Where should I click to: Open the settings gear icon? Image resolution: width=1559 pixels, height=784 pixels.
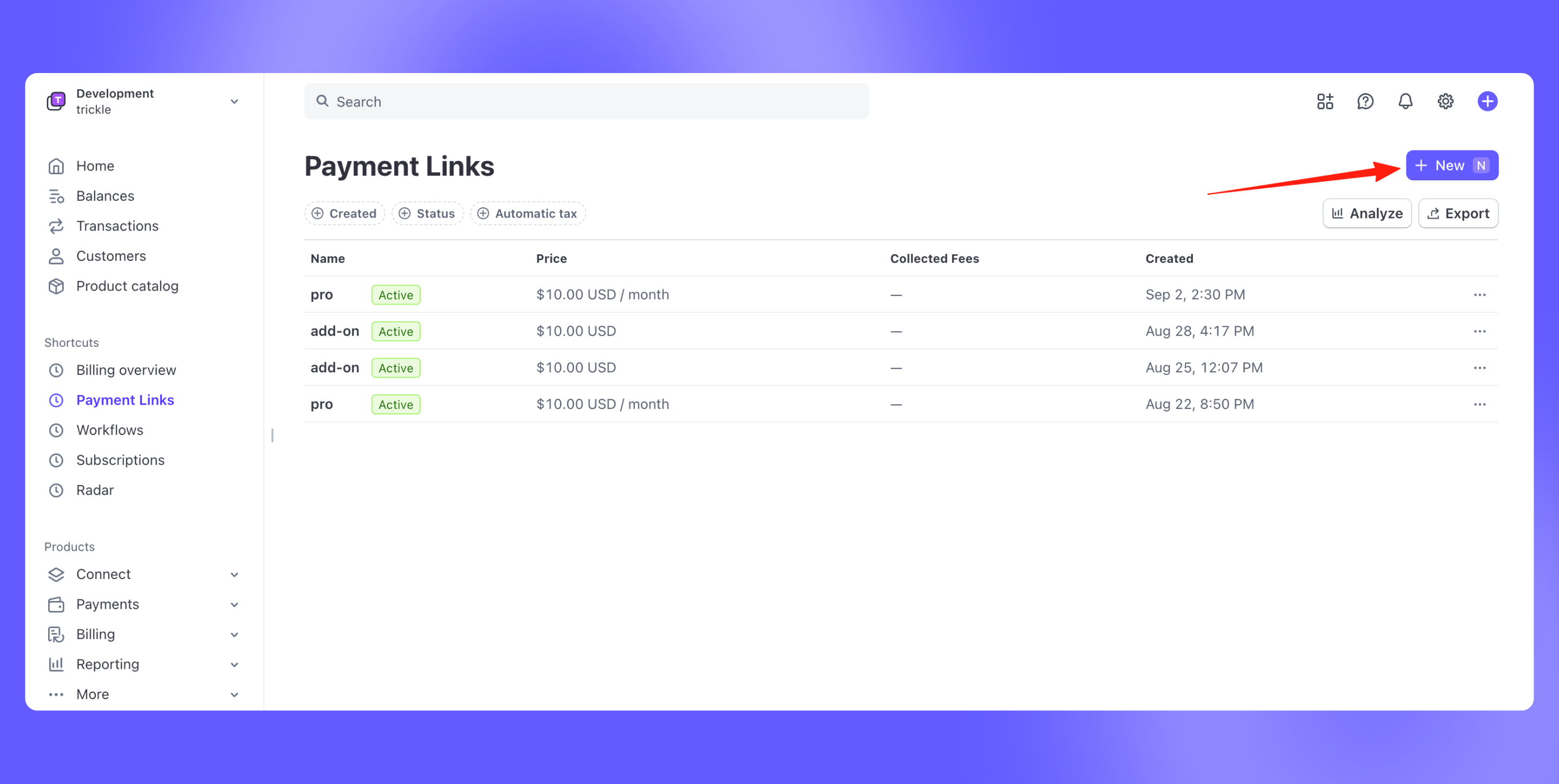[x=1445, y=101]
